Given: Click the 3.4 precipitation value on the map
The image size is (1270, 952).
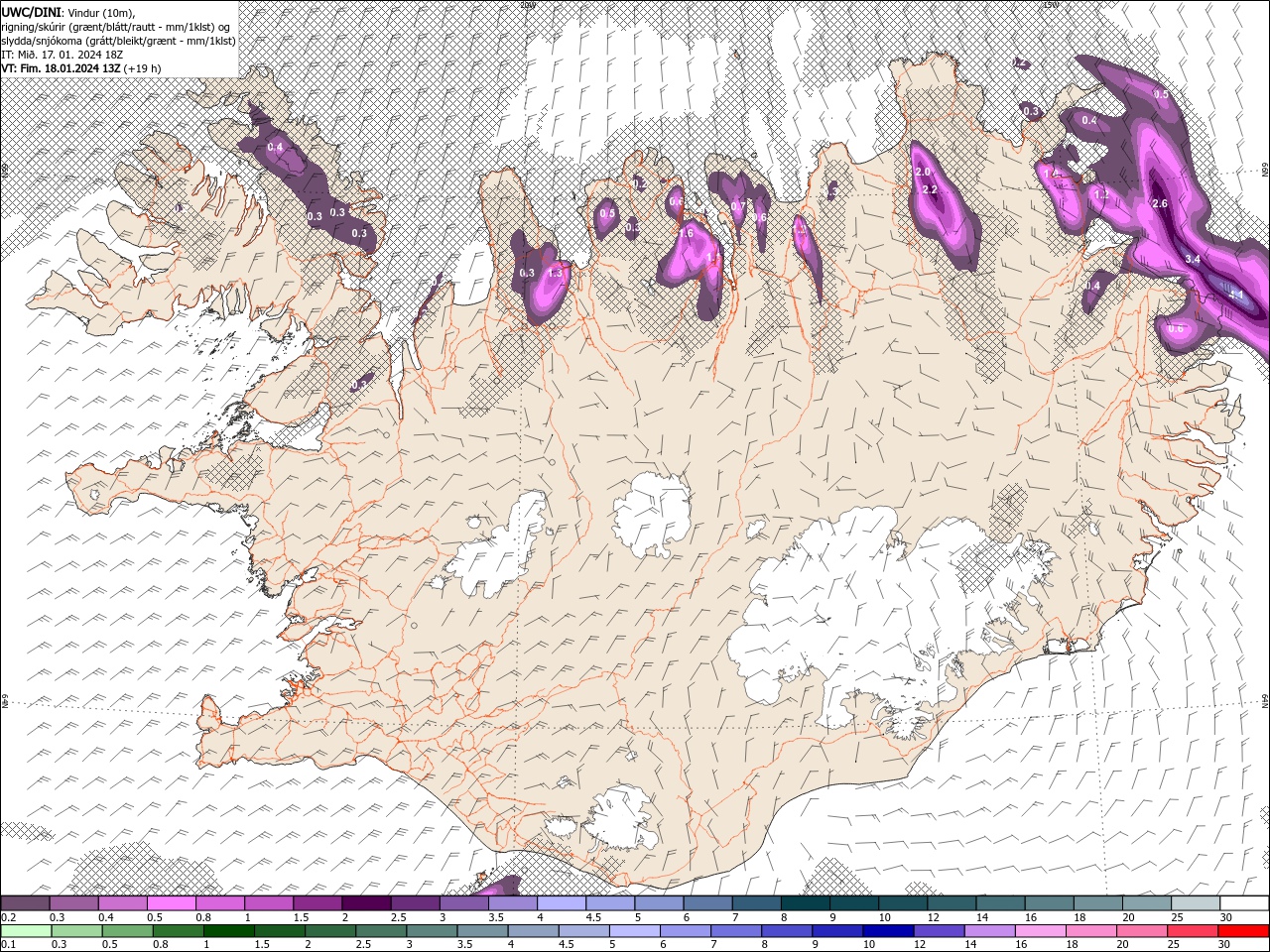Looking at the screenshot, I should (x=1193, y=259).
